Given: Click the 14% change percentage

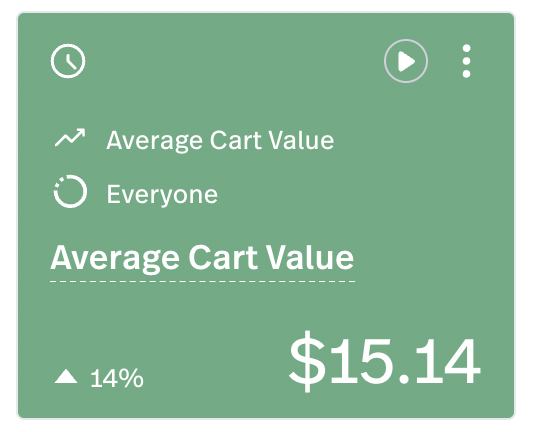Looking at the screenshot, I should 117,378.
